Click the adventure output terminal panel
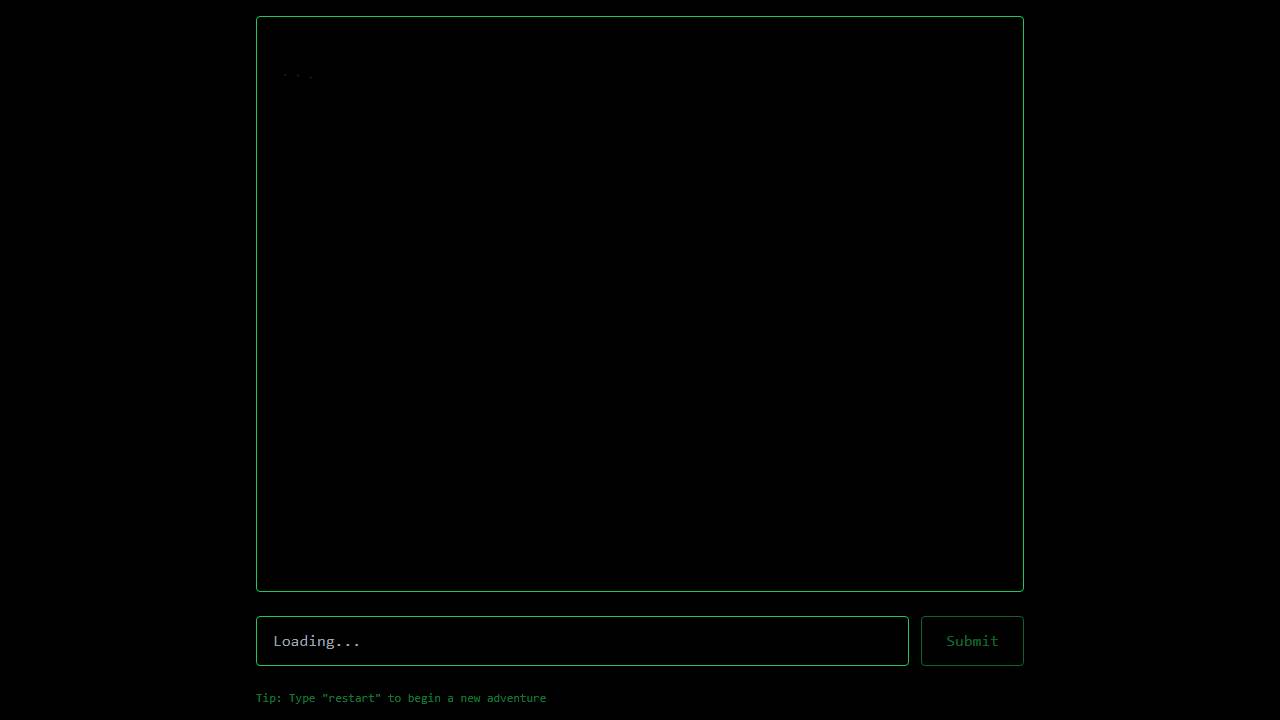This screenshot has width=1280, height=720. click(640, 304)
